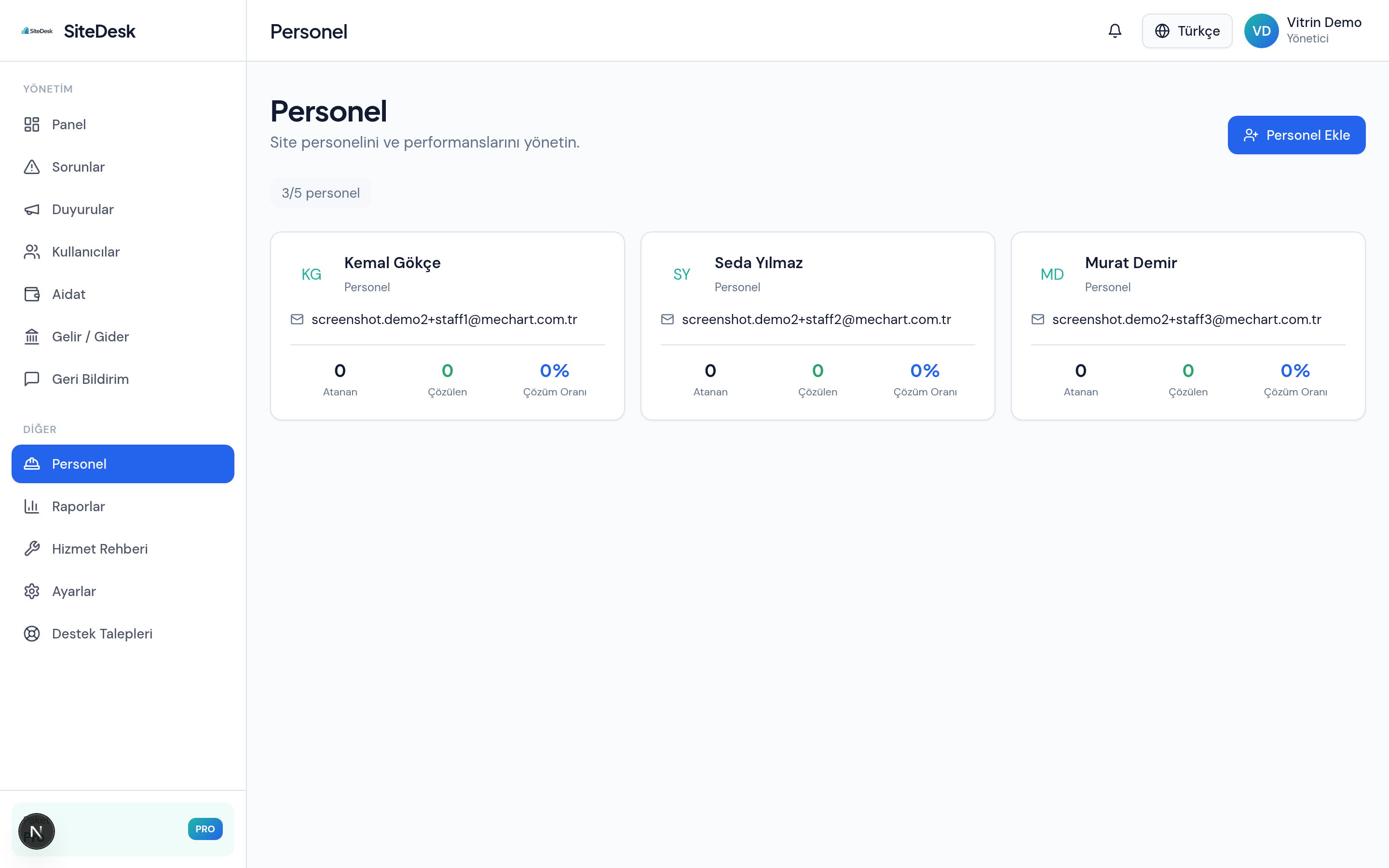Click the N avatar in sidebar footer
1389x868 pixels.
click(x=36, y=831)
